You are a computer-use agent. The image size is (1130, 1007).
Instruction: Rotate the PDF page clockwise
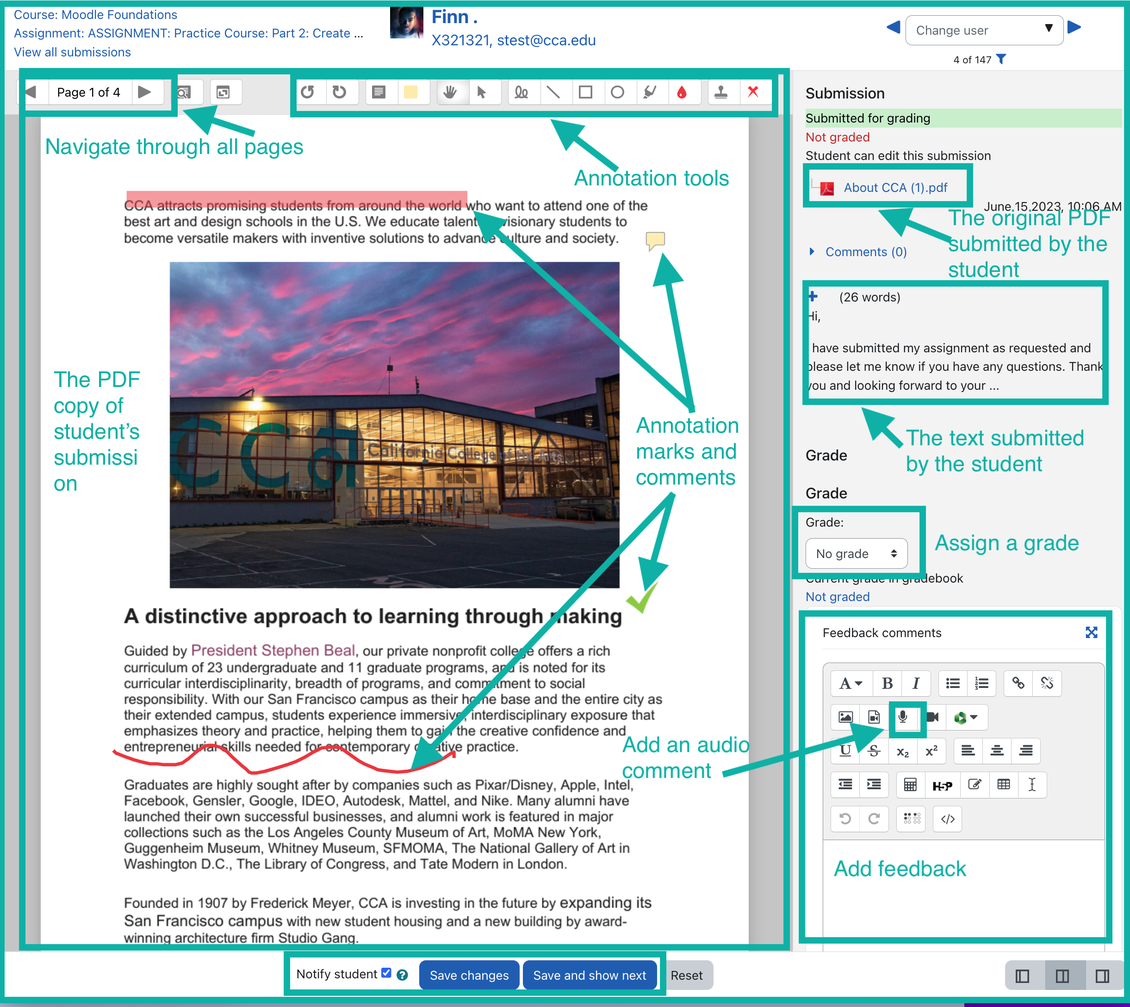point(341,92)
